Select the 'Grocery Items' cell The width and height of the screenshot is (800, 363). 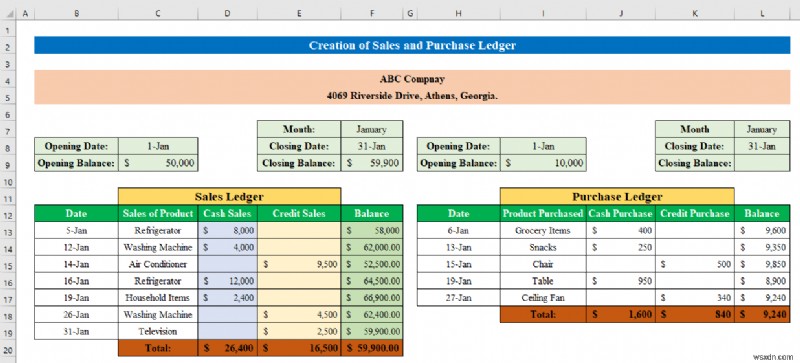[543, 230]
